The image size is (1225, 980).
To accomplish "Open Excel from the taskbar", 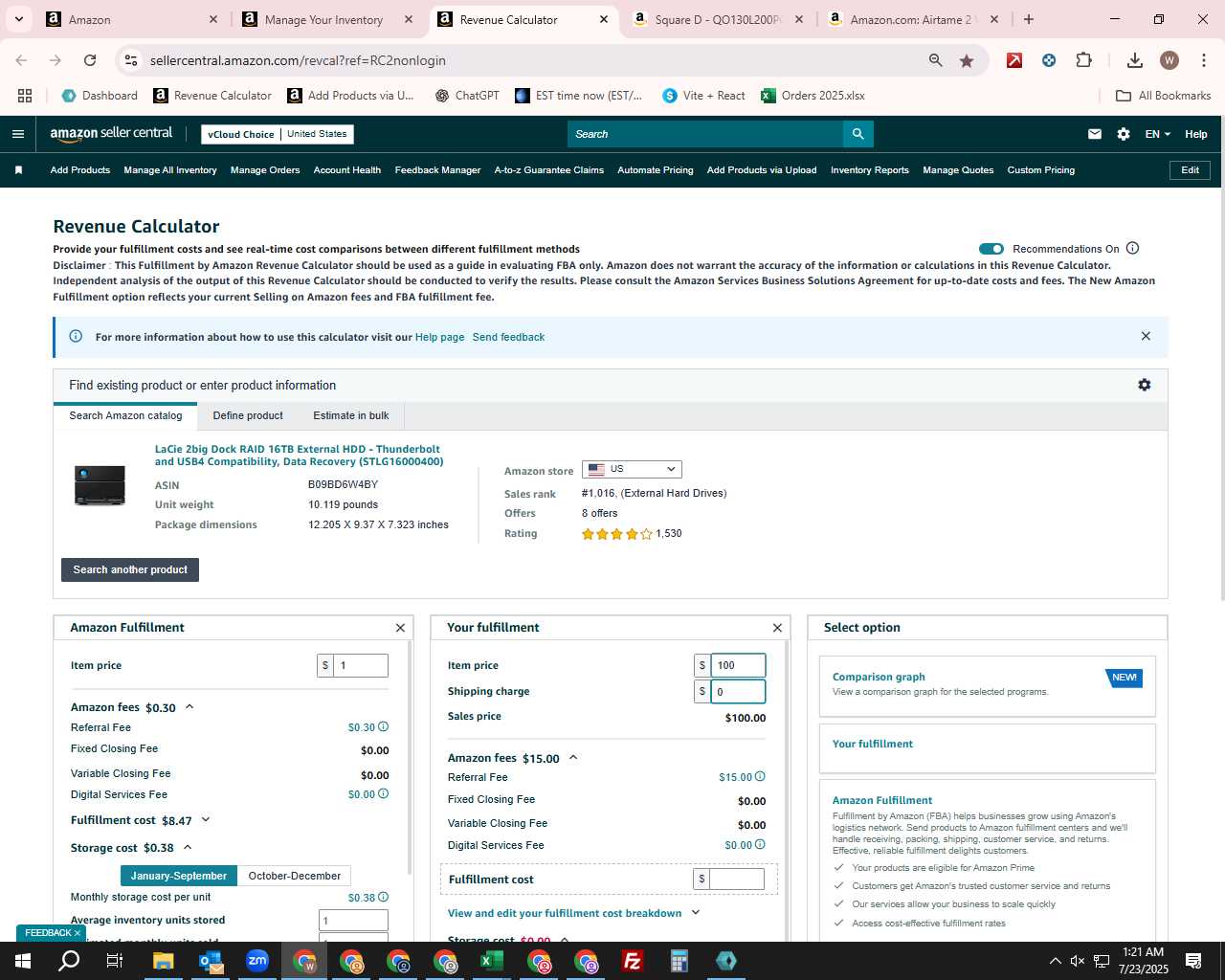I will (x=492, y=961).
